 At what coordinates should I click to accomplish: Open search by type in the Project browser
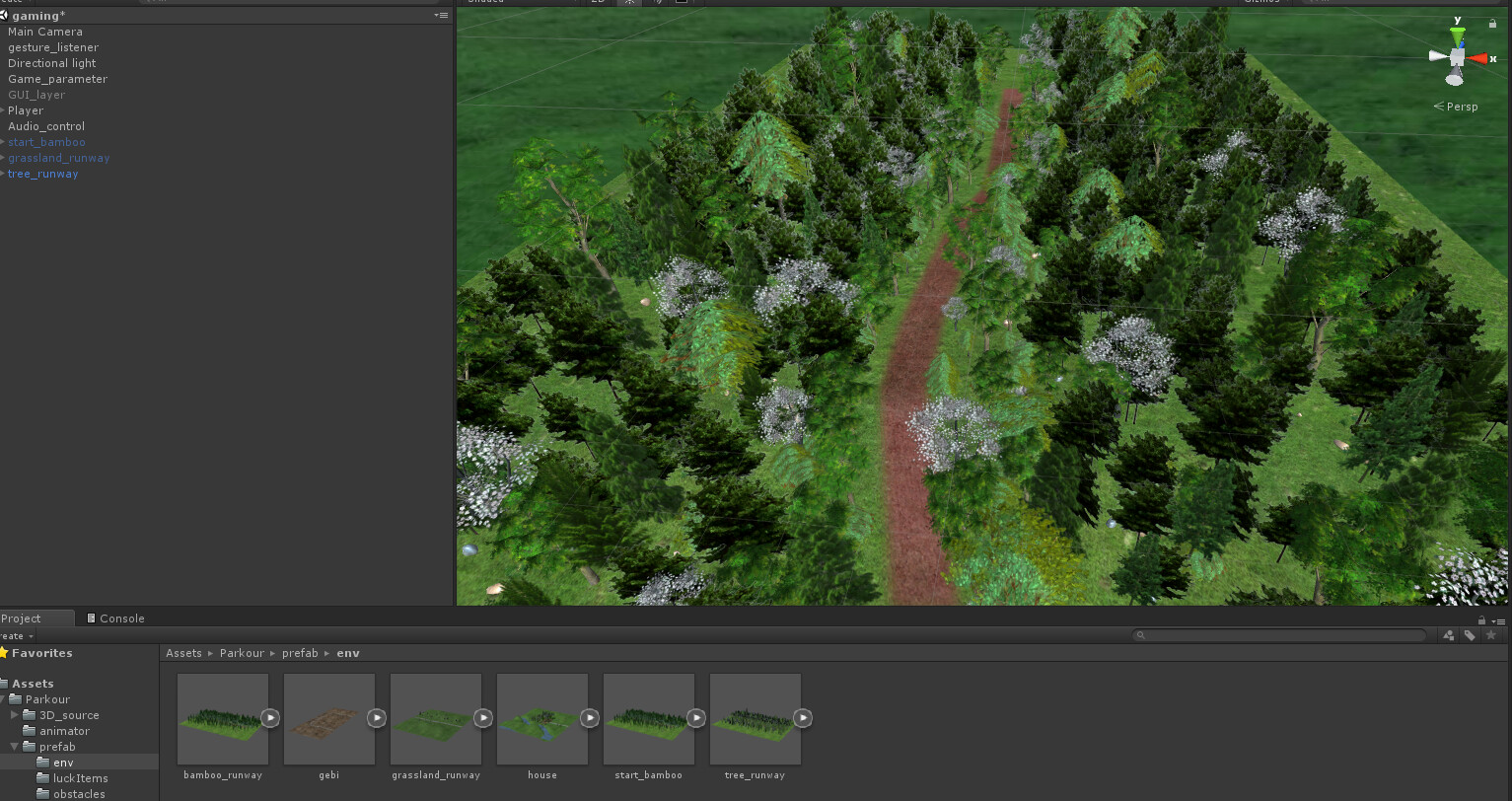[x=1448, y=635]
